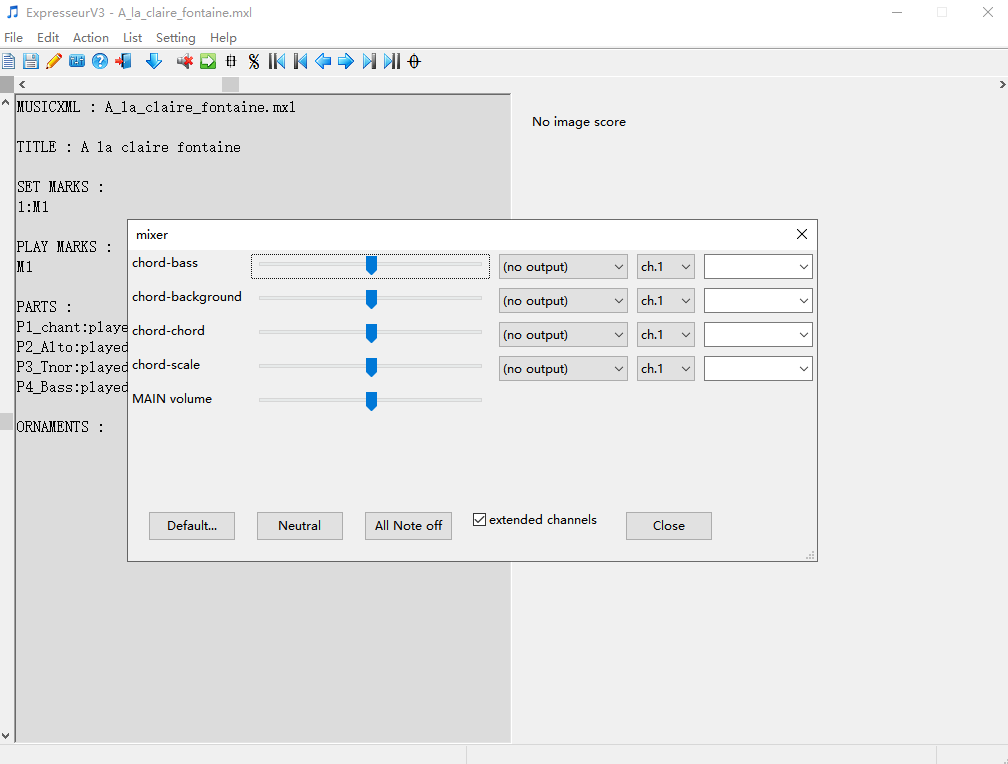This screenshot has height=764, width=1008.
Task: Open chord-scale instrument combo box
Action: [758, 369]
